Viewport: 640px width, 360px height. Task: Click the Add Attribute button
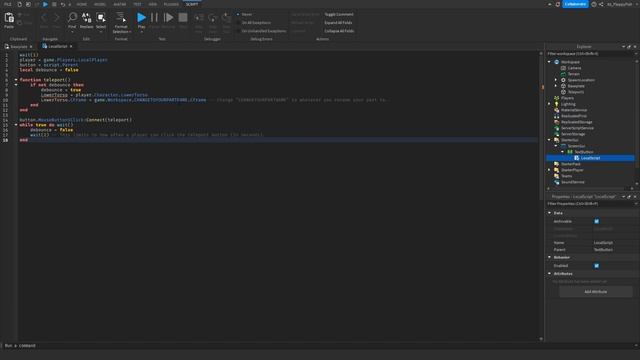(596, 292)
